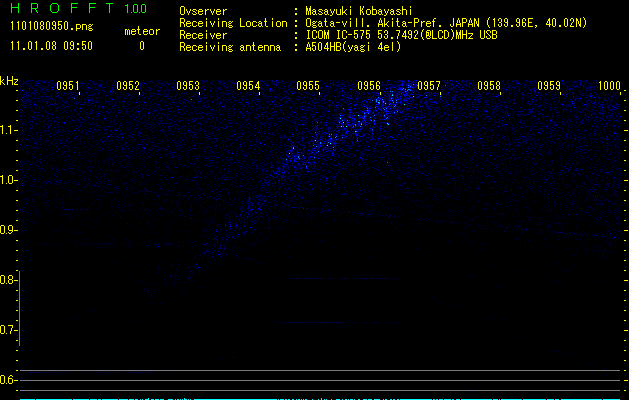Click the 0954 time marker

248,86
